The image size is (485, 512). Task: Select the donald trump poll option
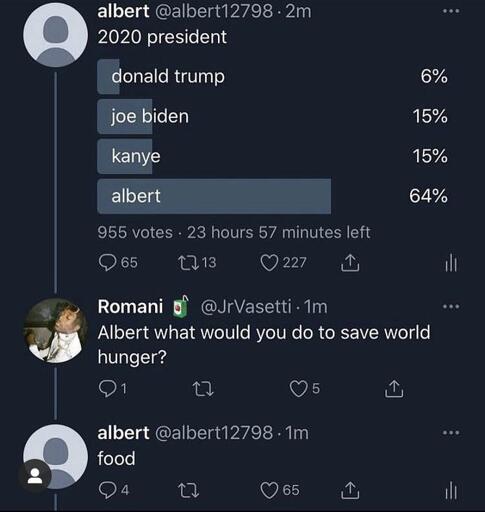[273, 76]
